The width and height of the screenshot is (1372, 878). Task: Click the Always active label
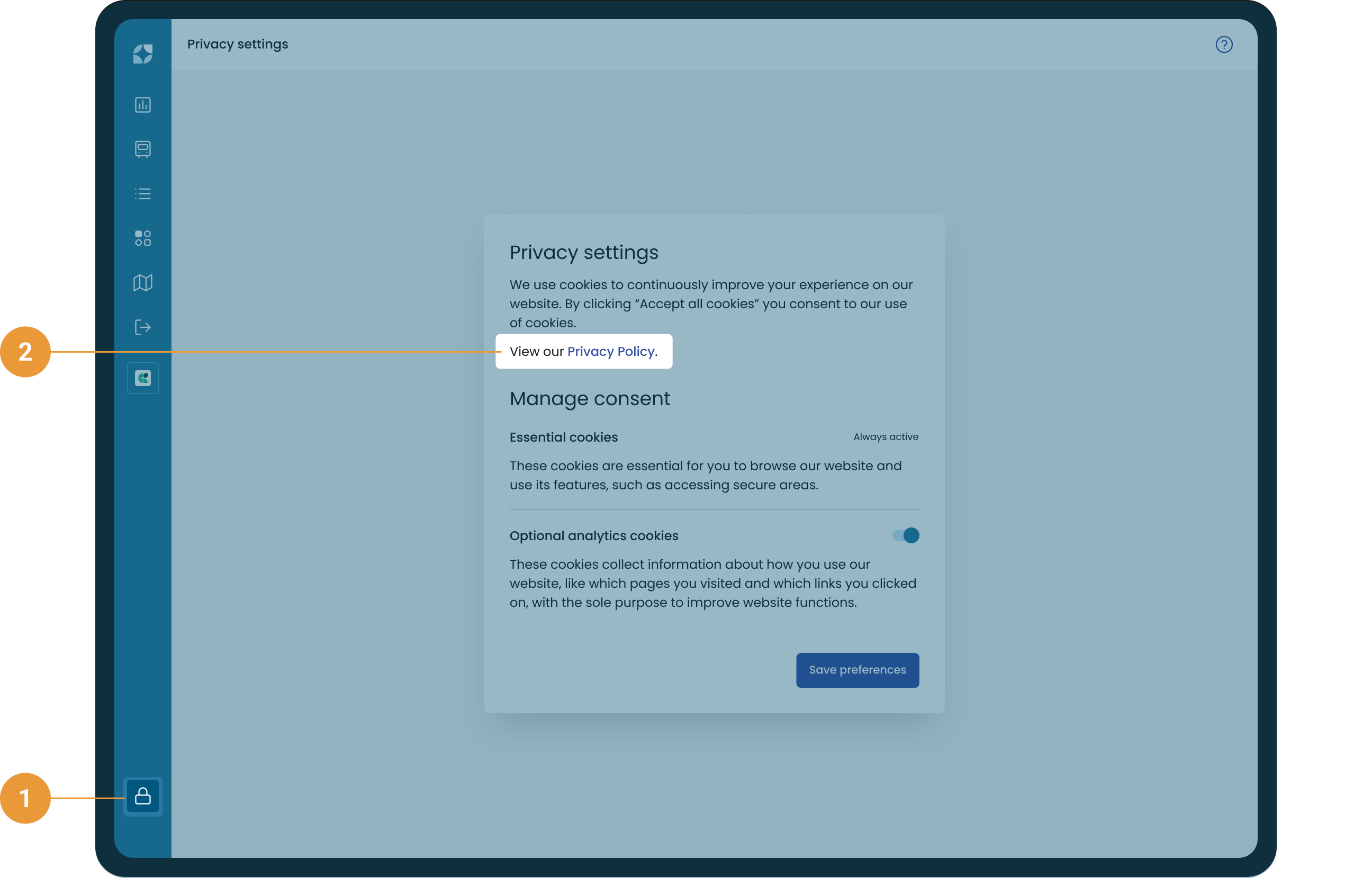(x=886, y=437)
